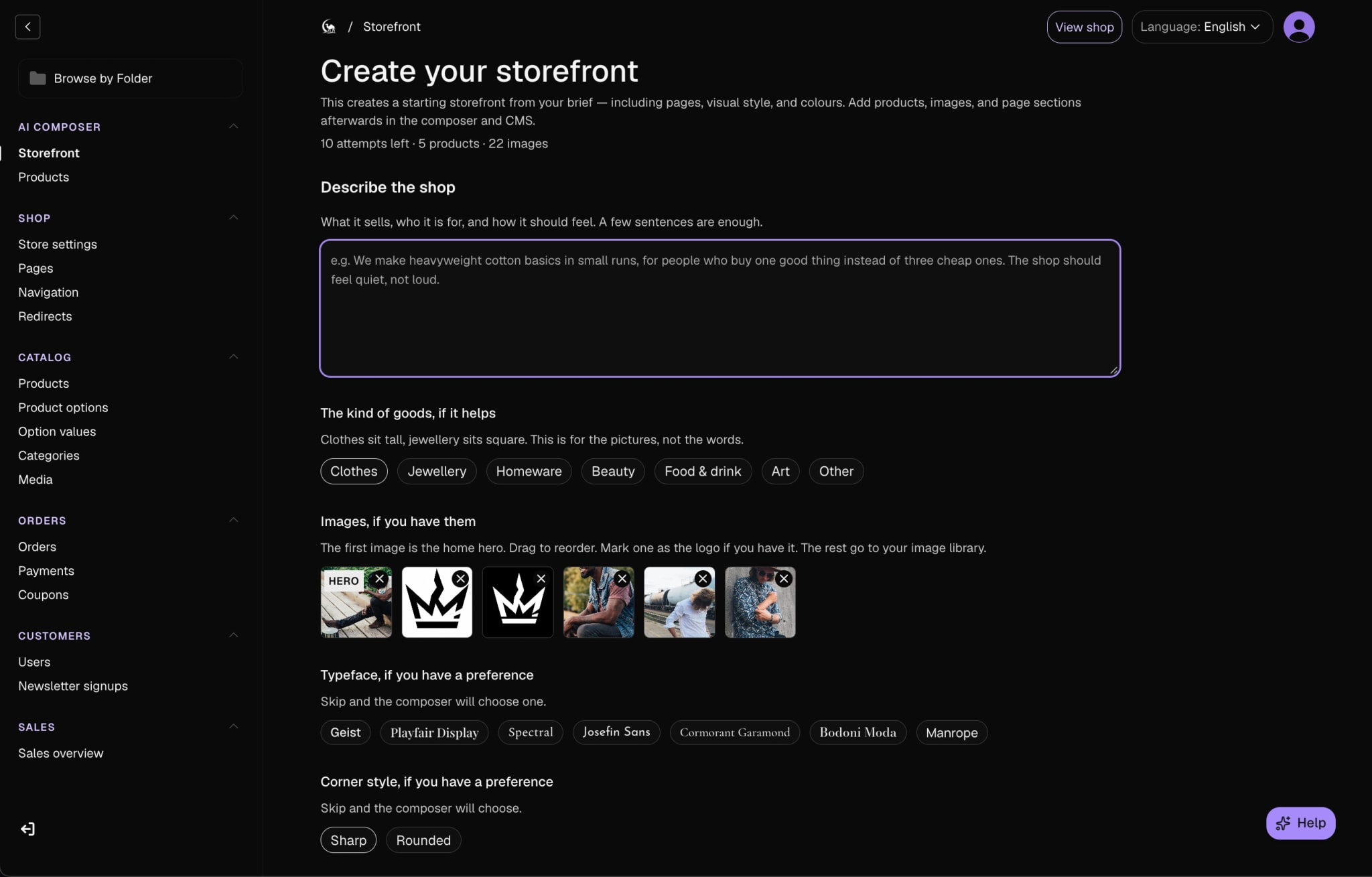
Task: Open the user profile avatar
Action: (1298, 27)
